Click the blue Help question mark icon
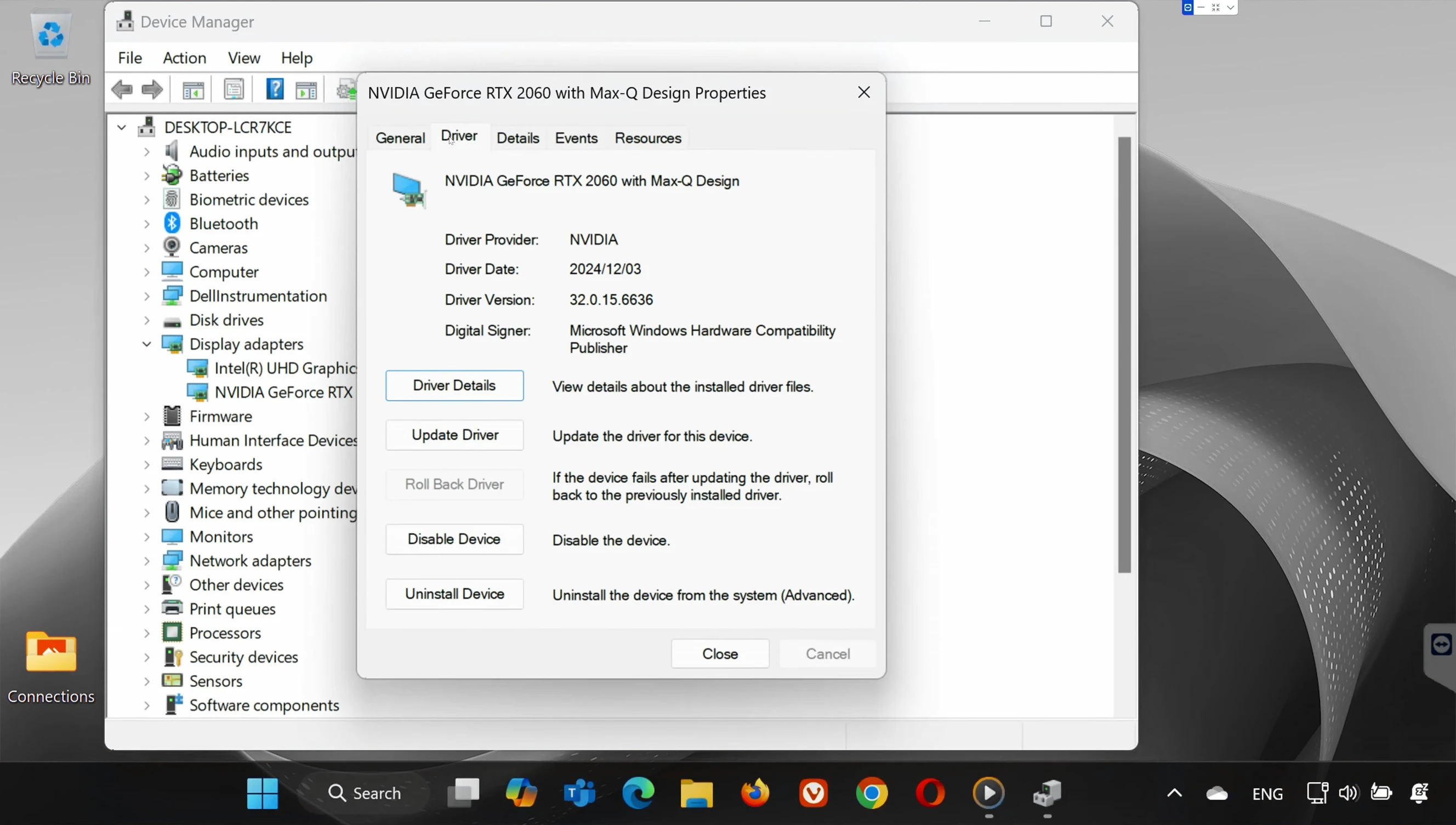 pos(275,89)
